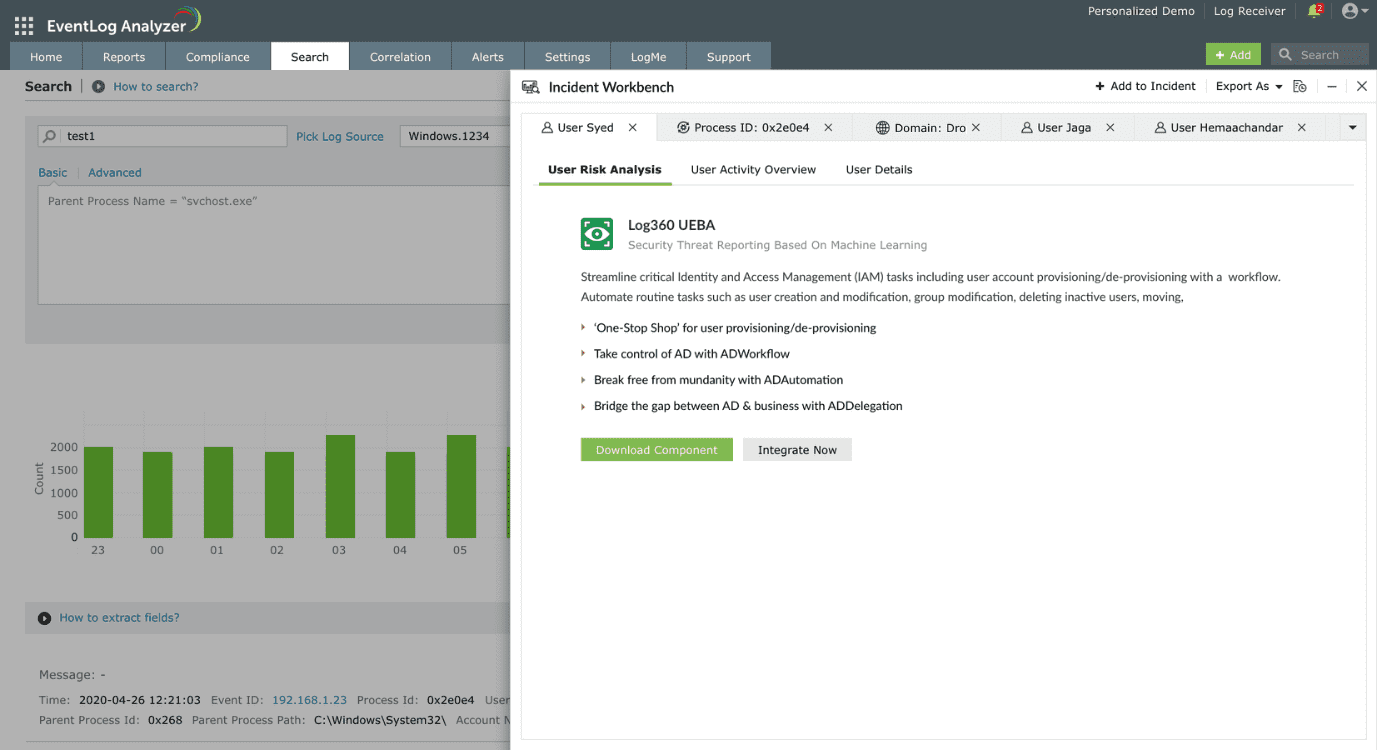Expand the 'One-Stop Shop' for user provisioning item

point(584,328)
